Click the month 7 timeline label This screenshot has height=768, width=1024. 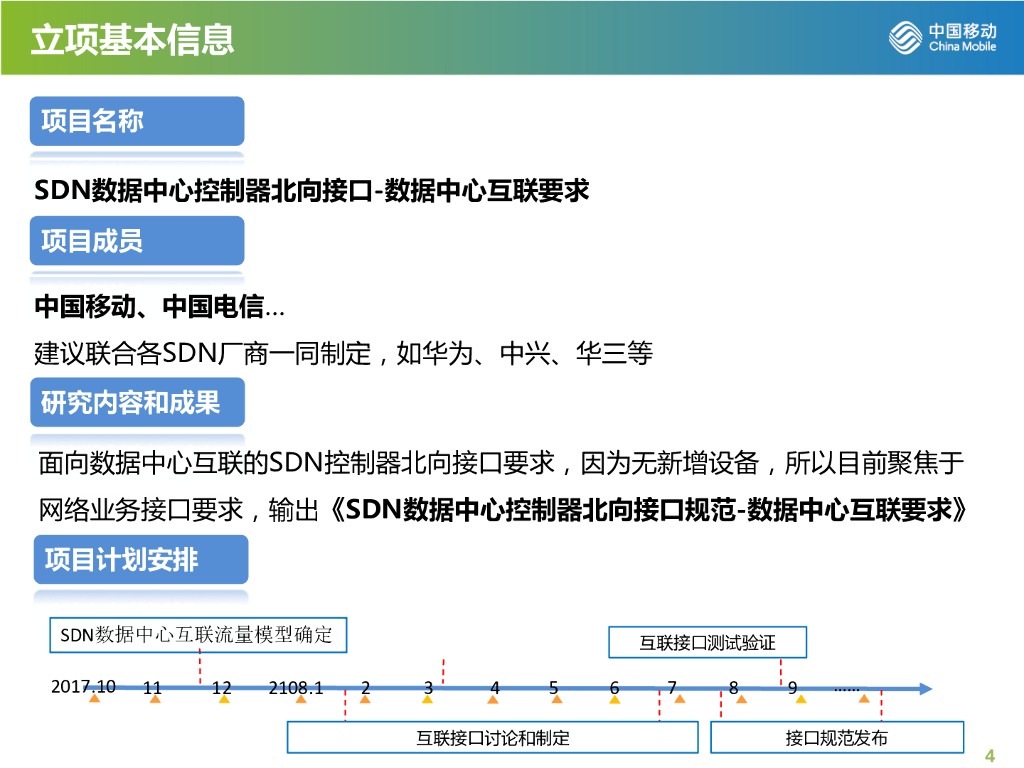(x=672, y=688)
